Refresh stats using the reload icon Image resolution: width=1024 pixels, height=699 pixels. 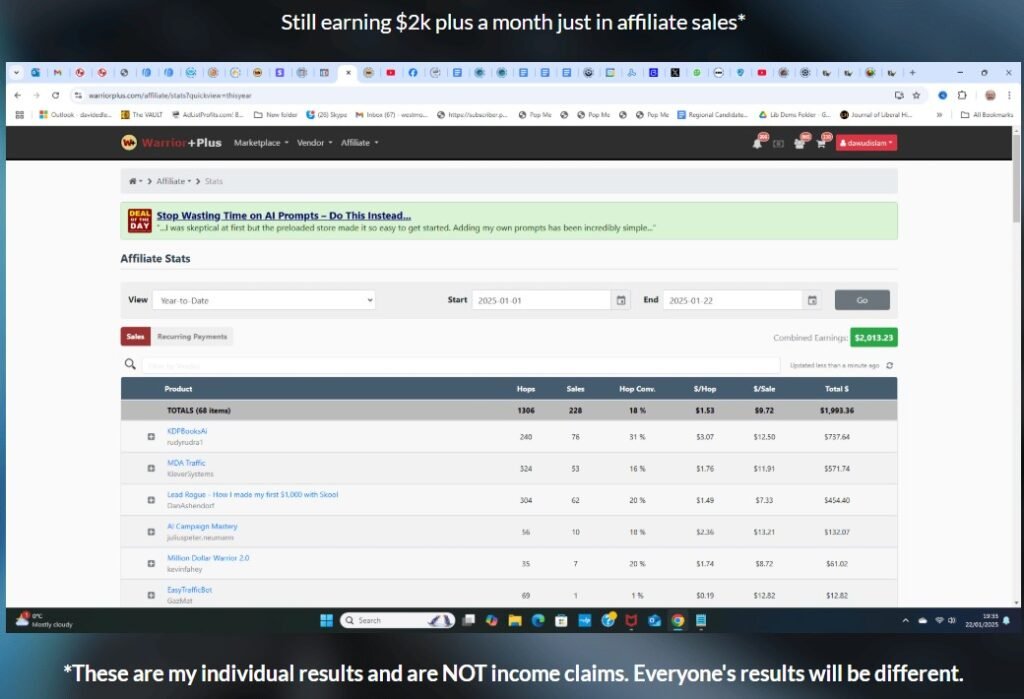tap(889, 365)
